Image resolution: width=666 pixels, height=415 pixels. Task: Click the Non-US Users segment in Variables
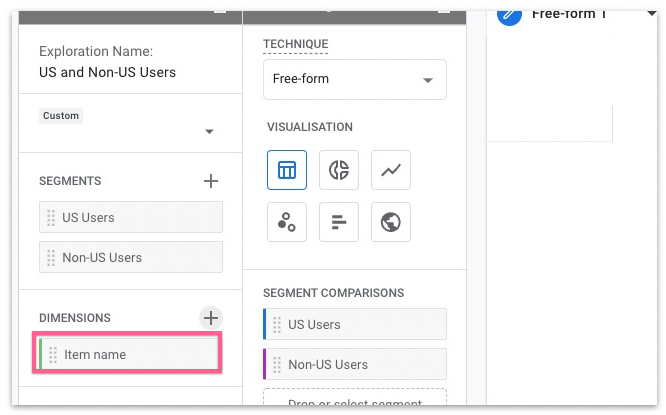tap(131, 257)
